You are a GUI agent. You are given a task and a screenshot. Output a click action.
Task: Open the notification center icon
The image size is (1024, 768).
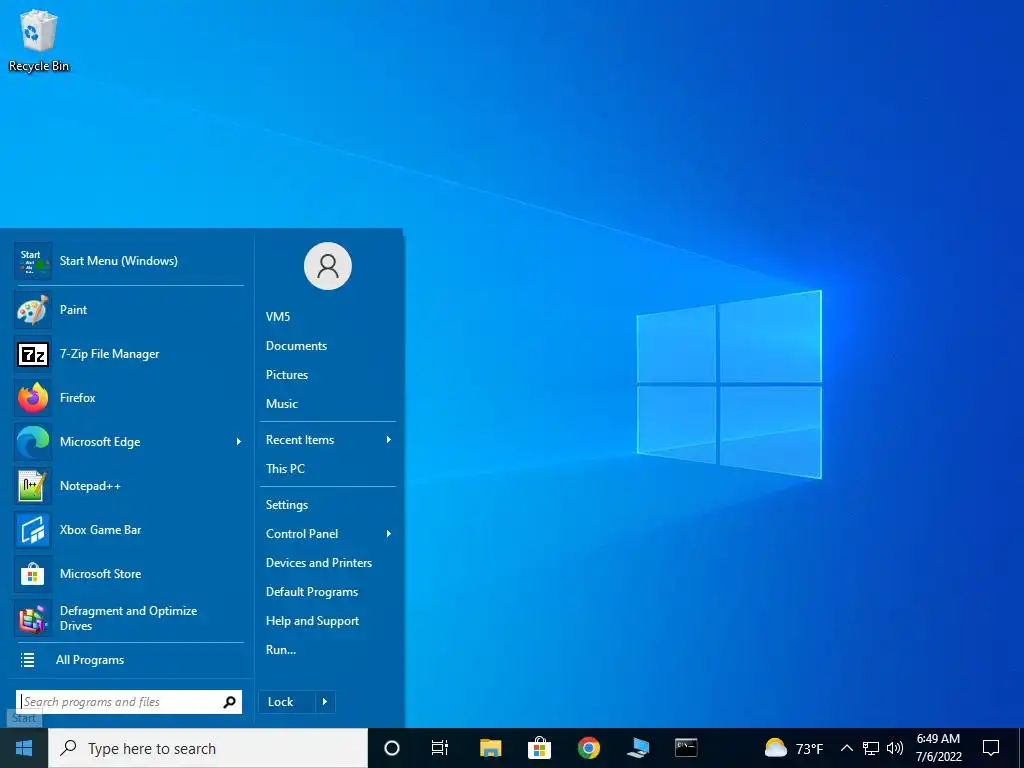point(991,748)
